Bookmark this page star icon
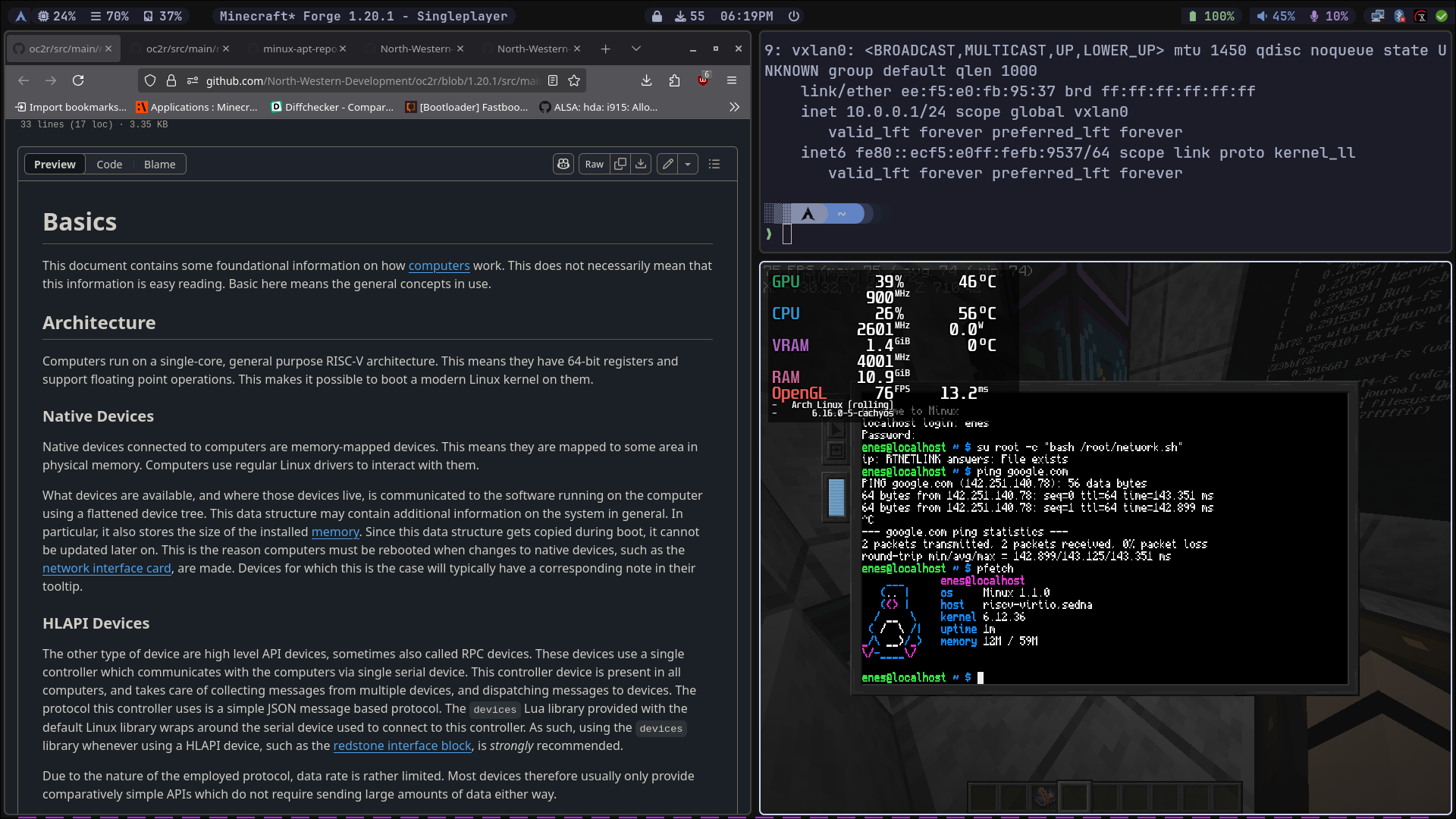1456x819 pixels. pos(574,80)
